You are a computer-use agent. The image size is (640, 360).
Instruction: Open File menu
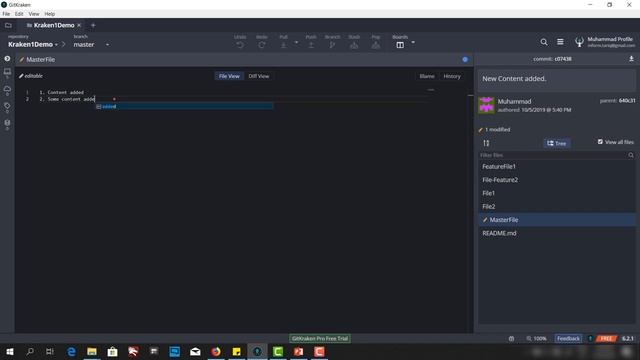(x=6, y=14)
